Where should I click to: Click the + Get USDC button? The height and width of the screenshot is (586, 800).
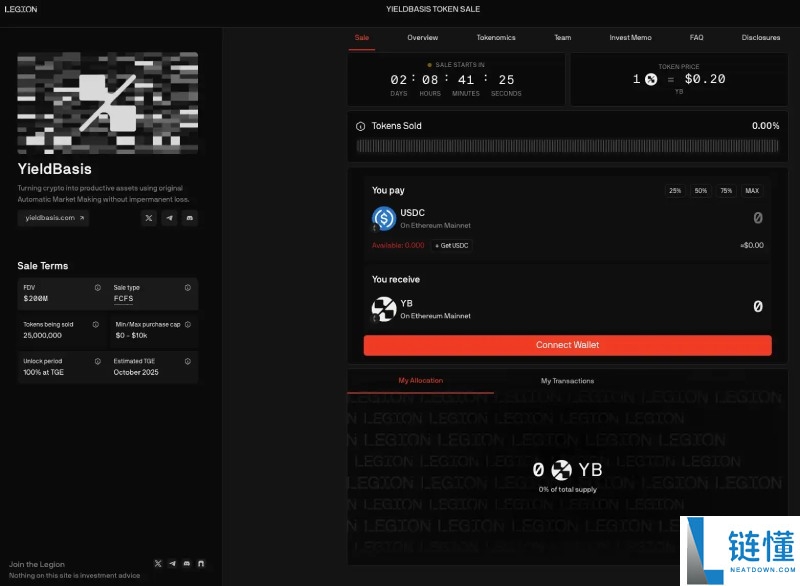[x=452, y=246]
